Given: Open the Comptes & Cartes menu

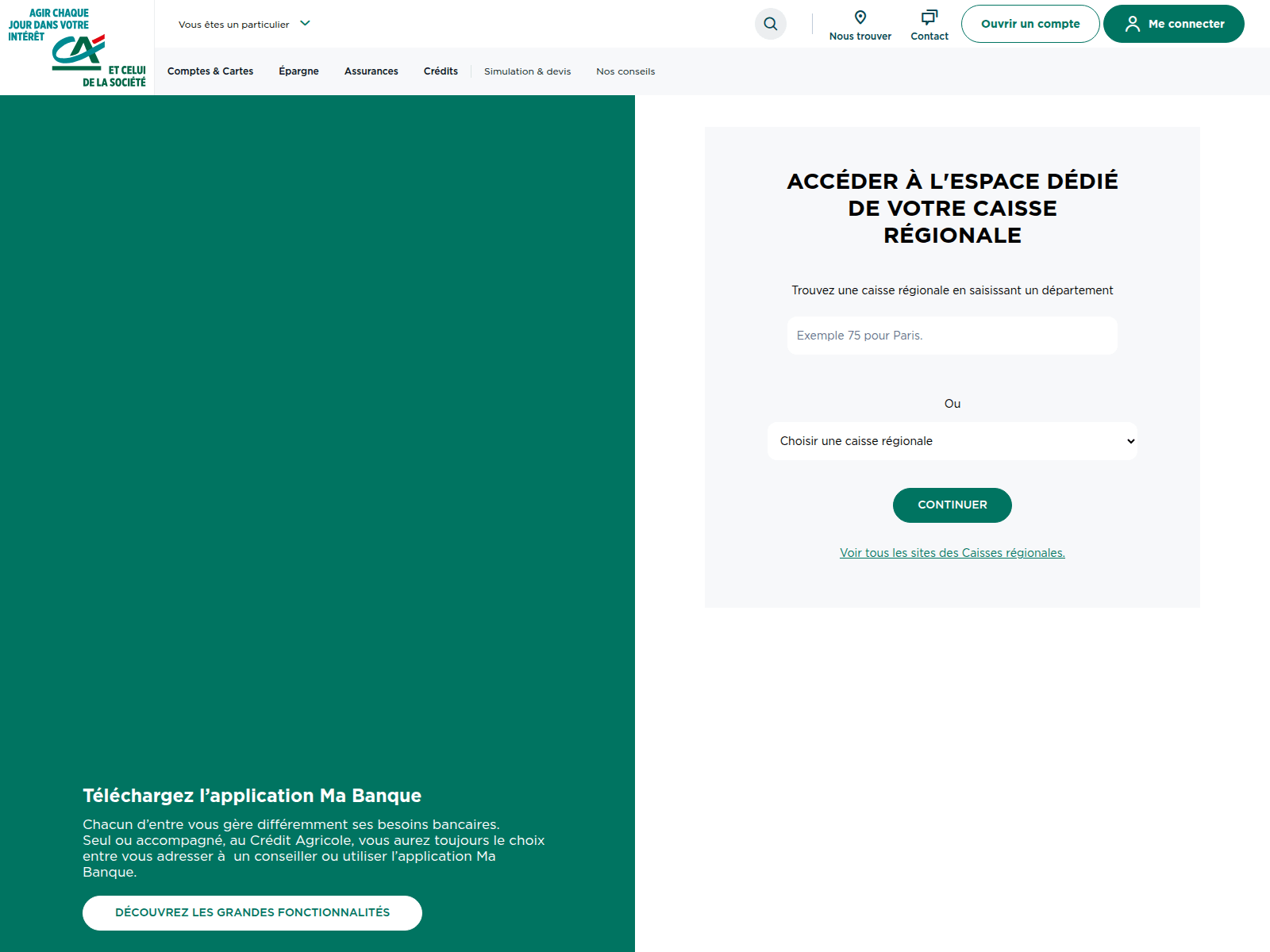Looking at the screenshot, I should (210, 71).
